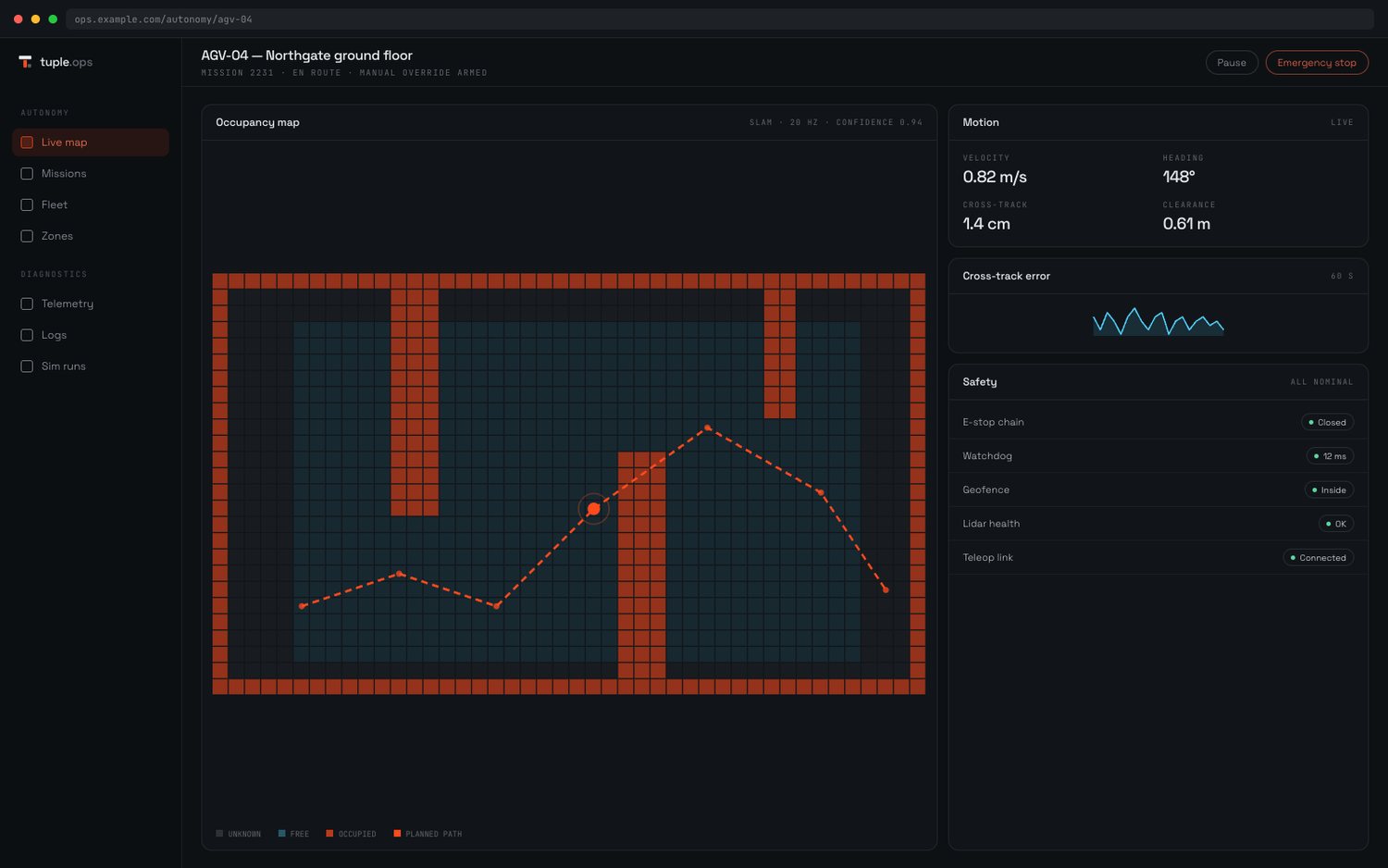1388x868 pixels.
Task: Go to the Missions page
Action: (x=91, y=174)
